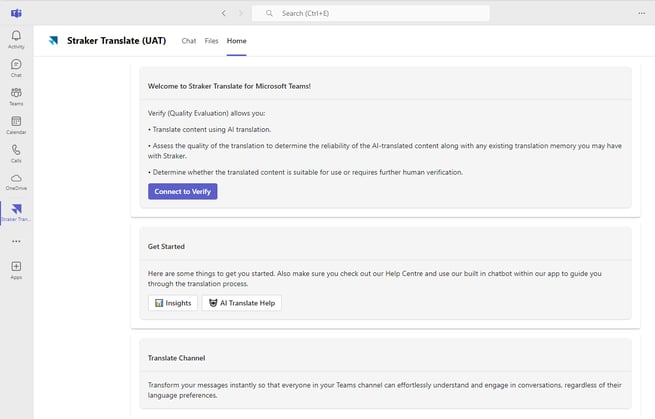655x419 pixels.
Task: Click the Microsoft Teams logo
Action: (16, 13)
